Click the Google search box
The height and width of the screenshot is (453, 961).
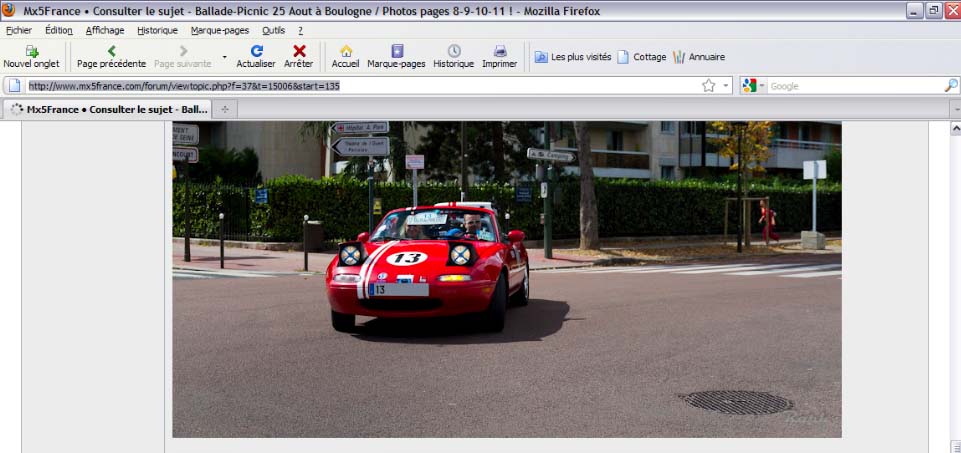click(x=855, y=86)
